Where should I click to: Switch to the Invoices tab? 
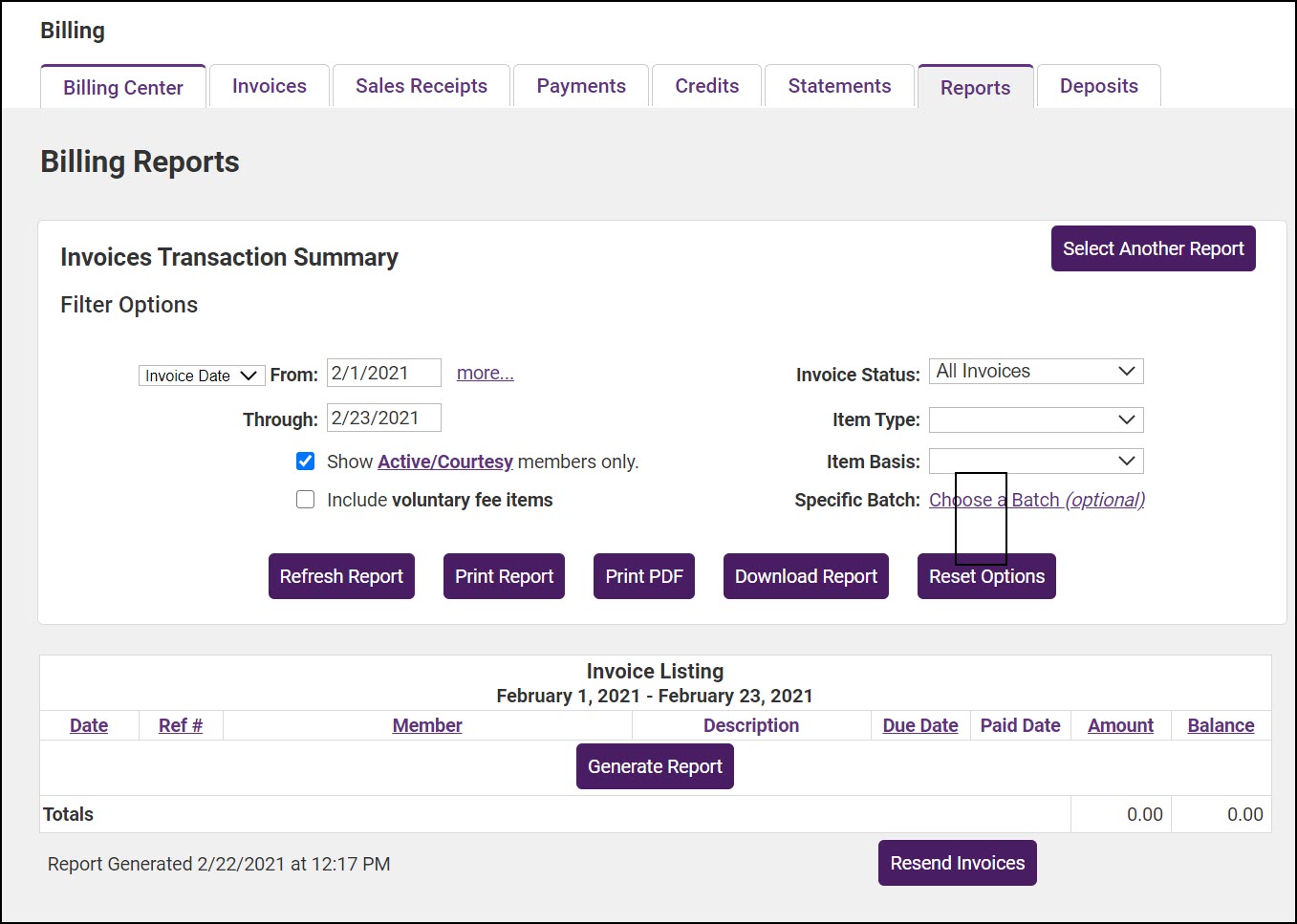pyautogui.click(x=269, y=85)
